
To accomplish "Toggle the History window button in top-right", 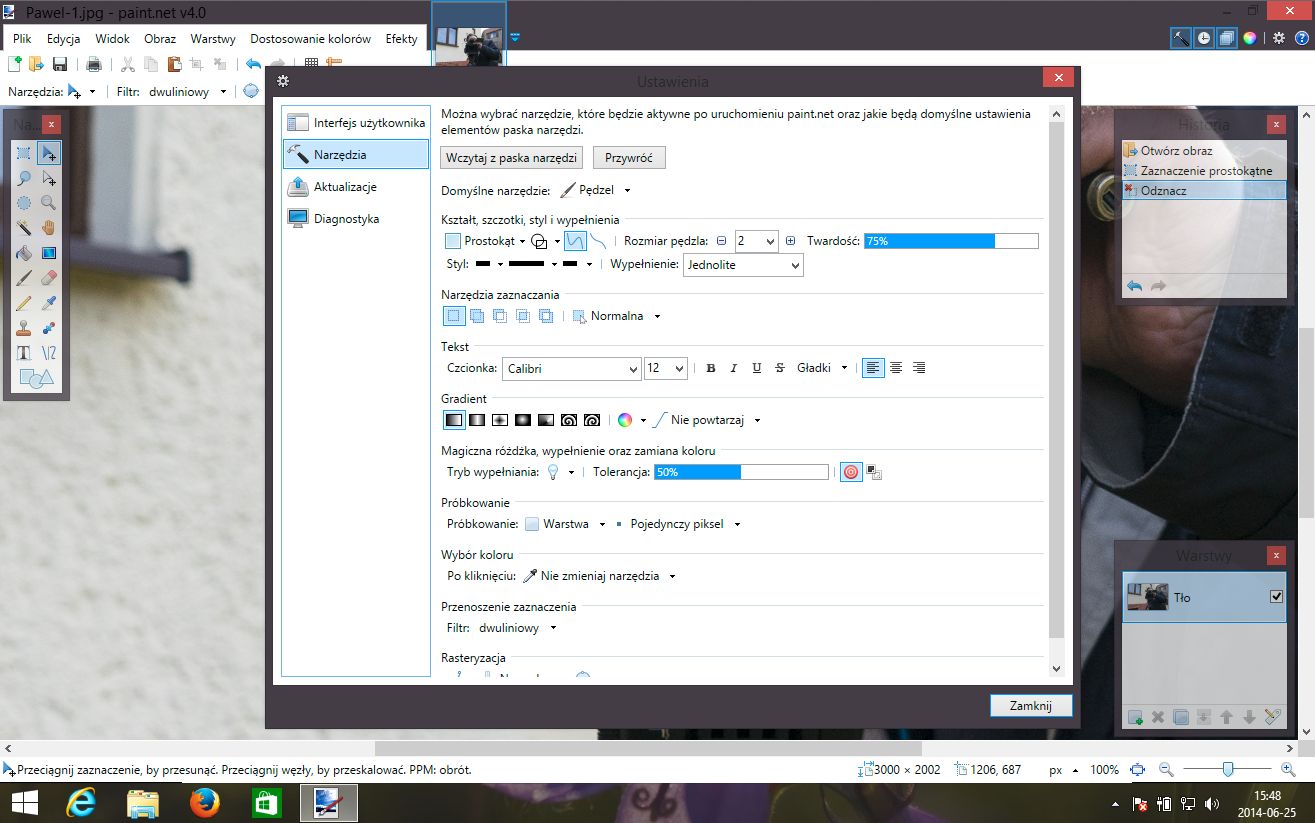I will pos(1204,38).
